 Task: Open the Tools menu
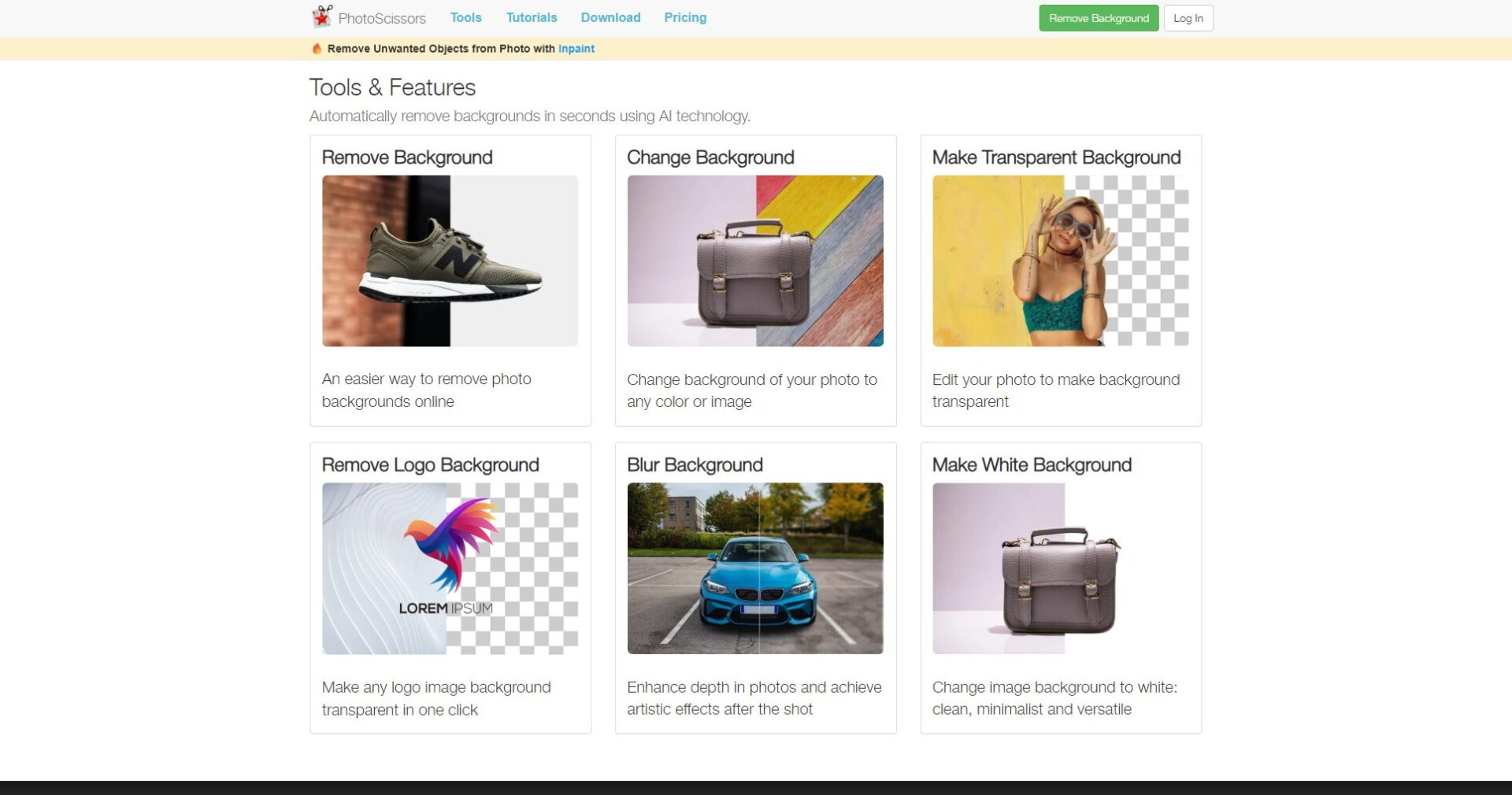[465, 17]
